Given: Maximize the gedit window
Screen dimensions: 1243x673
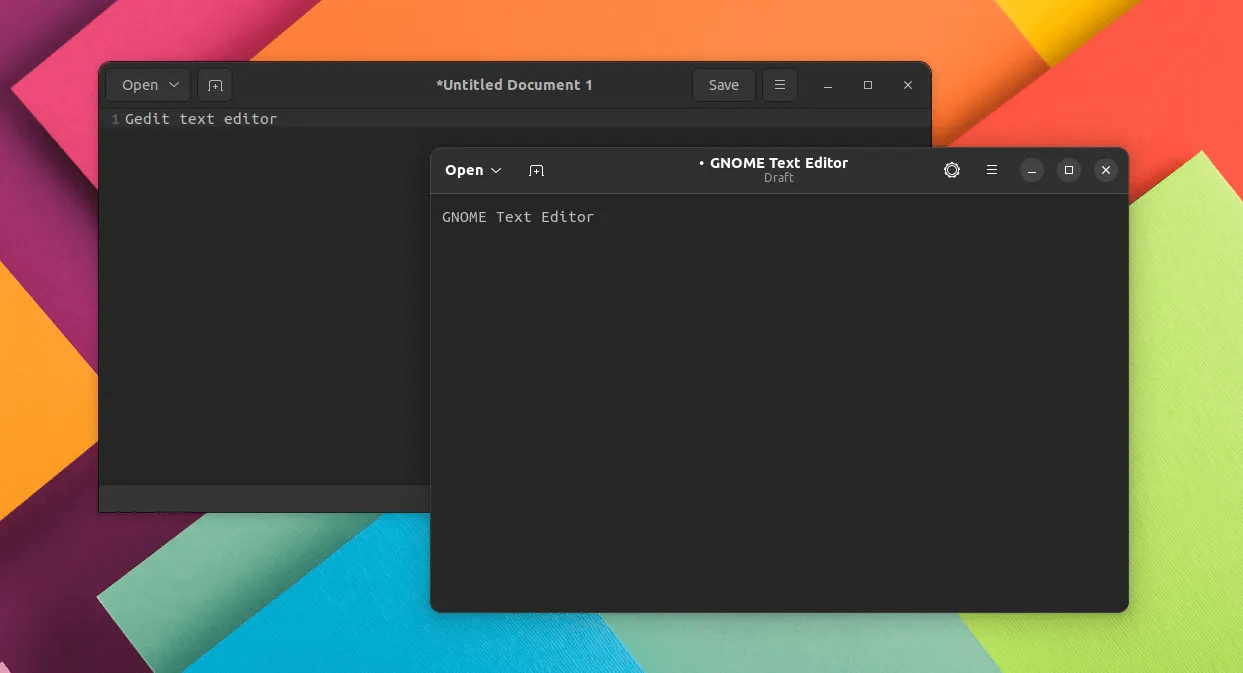Looking at the screenshot, I should (867, 85).
